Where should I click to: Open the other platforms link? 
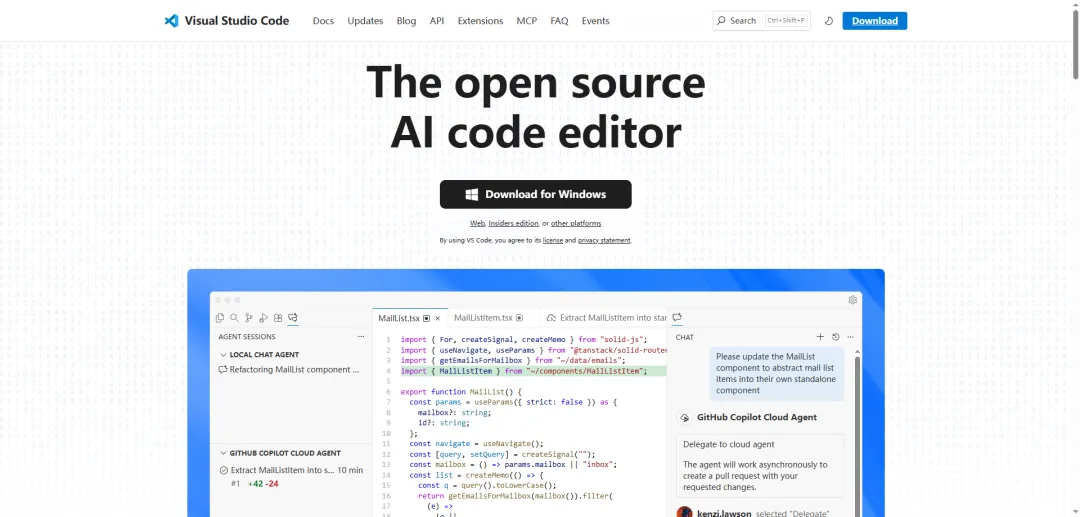coord(576,223)
